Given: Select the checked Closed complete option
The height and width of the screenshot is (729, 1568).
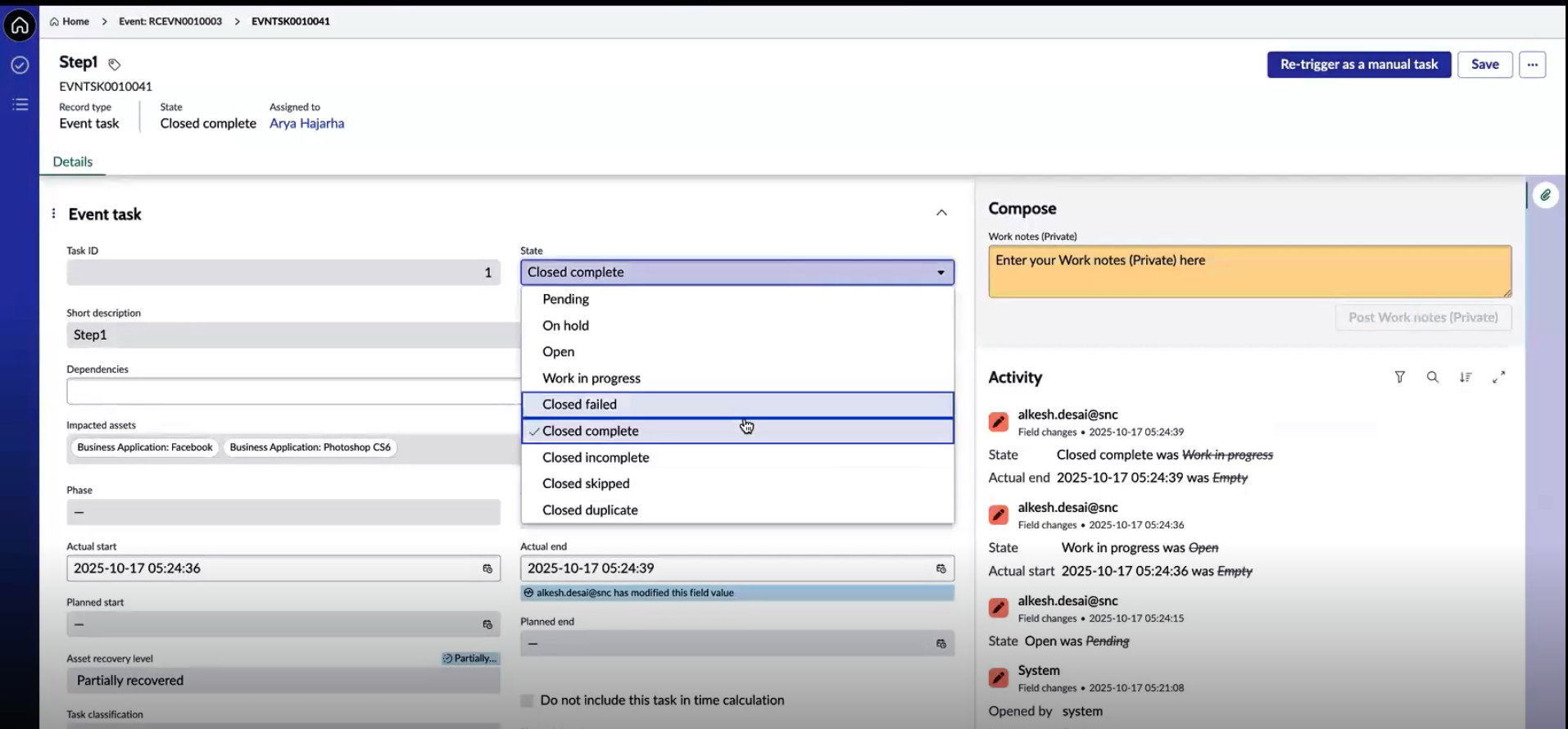Looking at the screenshot, I should tap(737, 431).
